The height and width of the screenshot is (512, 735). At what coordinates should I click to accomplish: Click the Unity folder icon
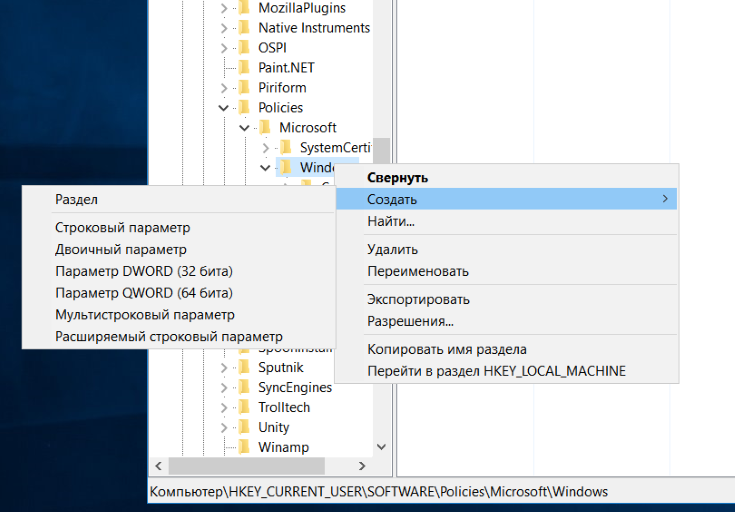click(x=241, y=427)
